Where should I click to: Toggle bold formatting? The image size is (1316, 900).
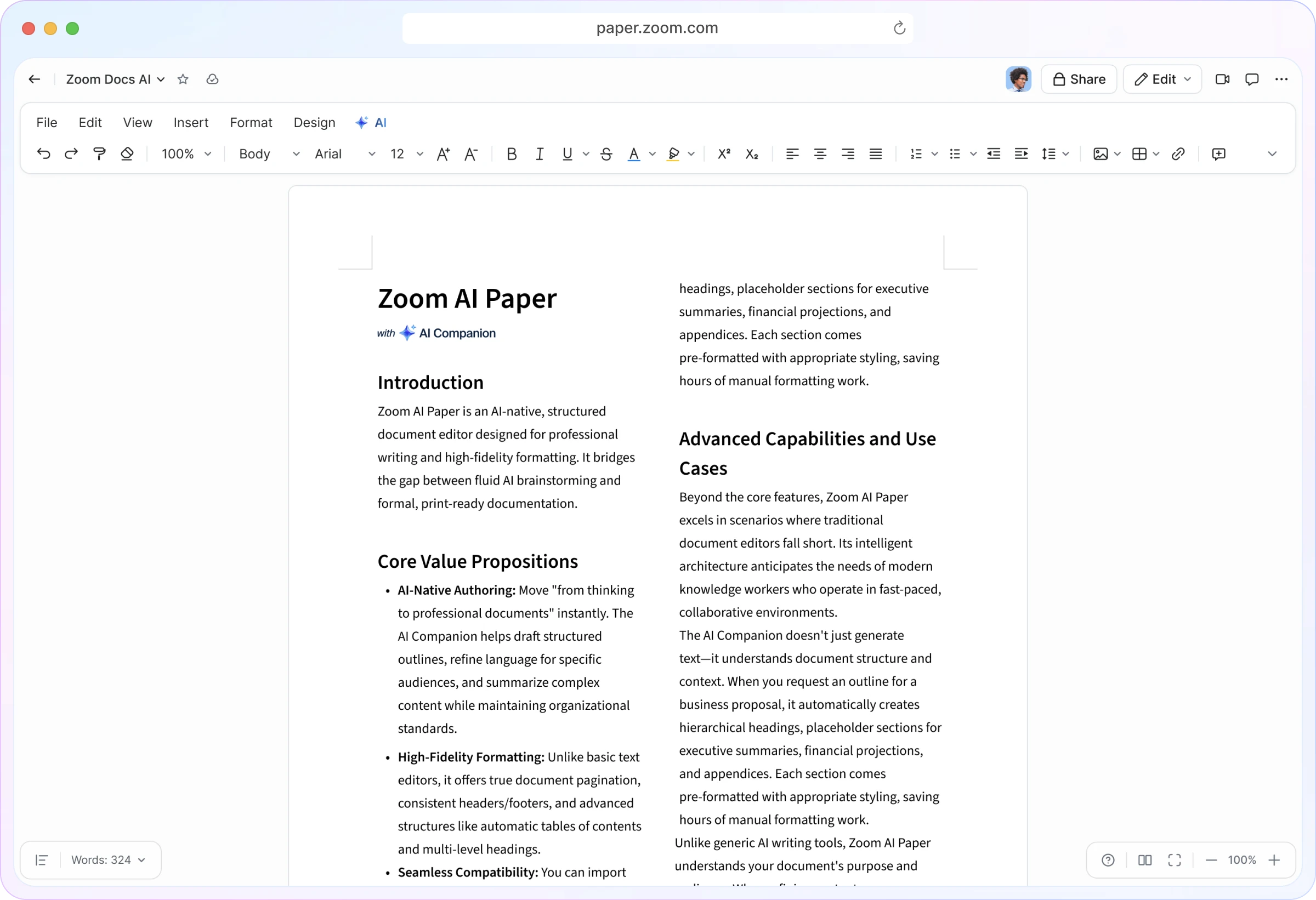click(x=512, y=154)
